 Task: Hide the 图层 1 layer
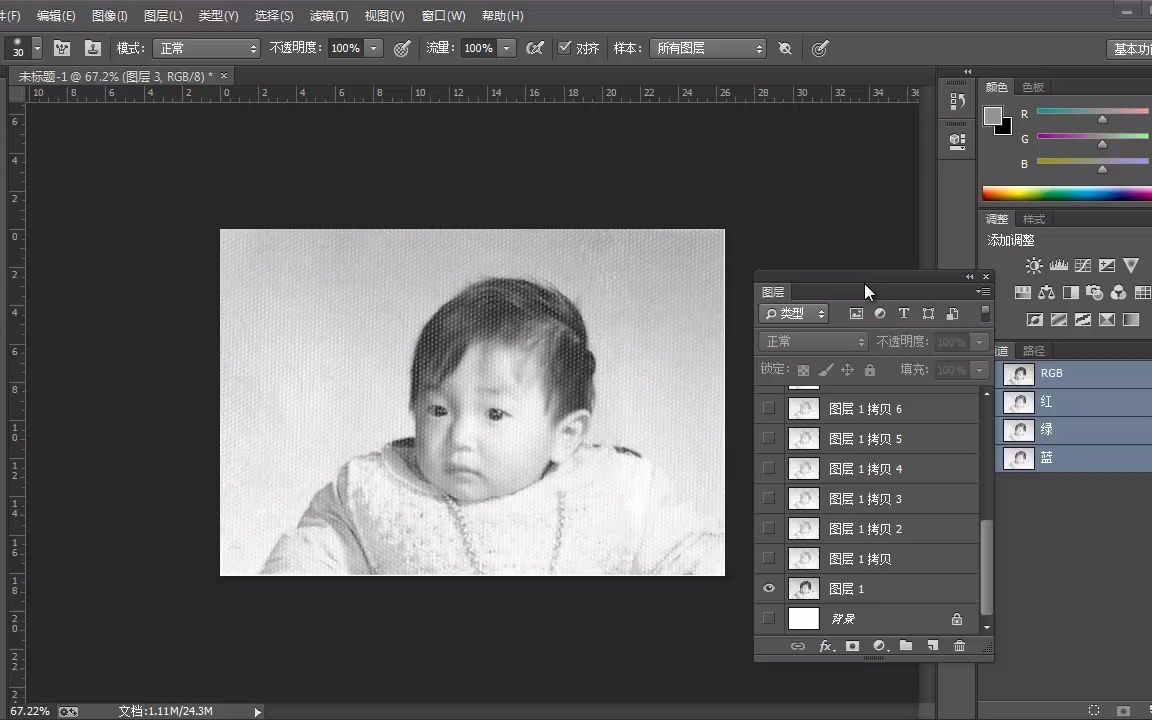768,588
